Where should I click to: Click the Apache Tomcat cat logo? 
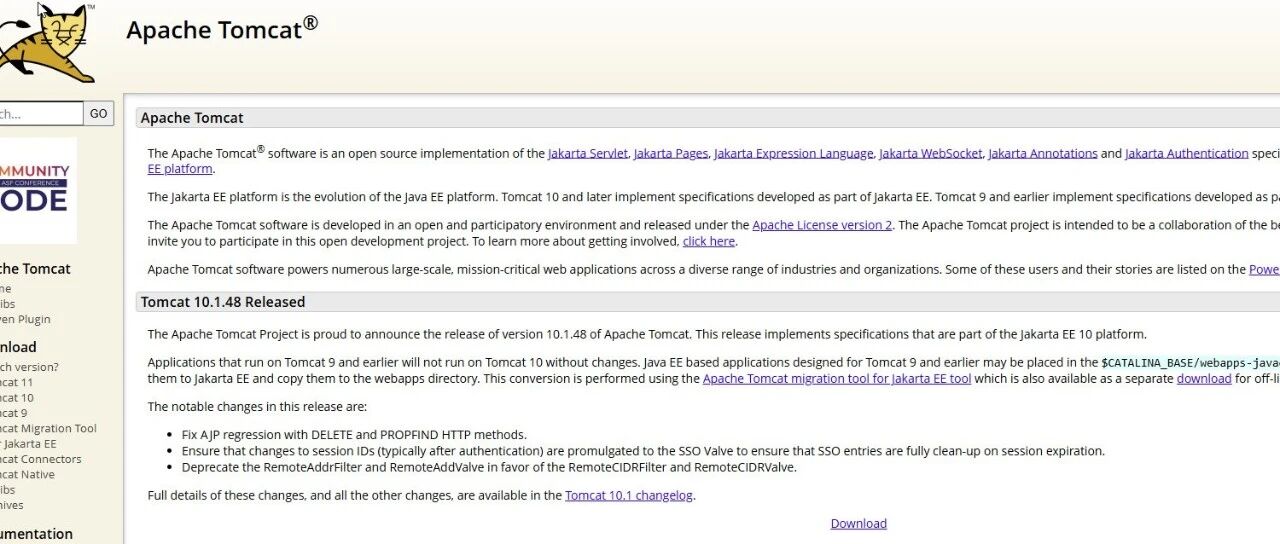click(x=46, y=43)
